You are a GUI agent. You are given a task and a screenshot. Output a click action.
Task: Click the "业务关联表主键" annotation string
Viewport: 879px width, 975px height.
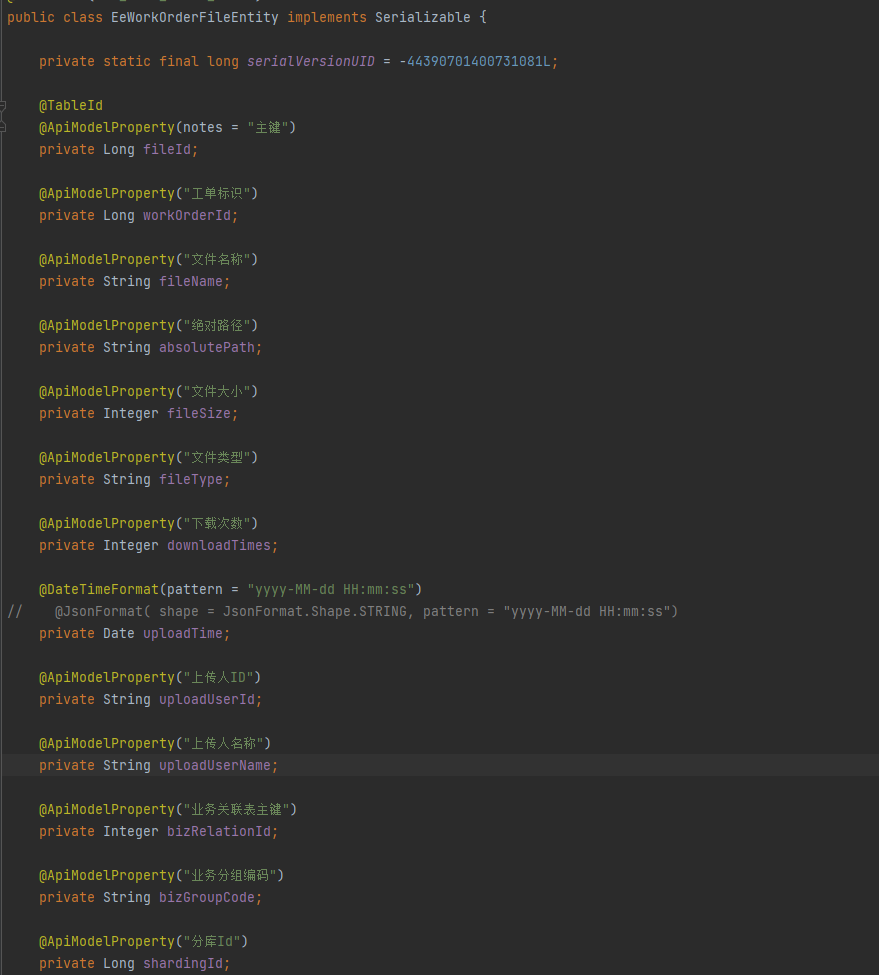click(x=236, y=810)
